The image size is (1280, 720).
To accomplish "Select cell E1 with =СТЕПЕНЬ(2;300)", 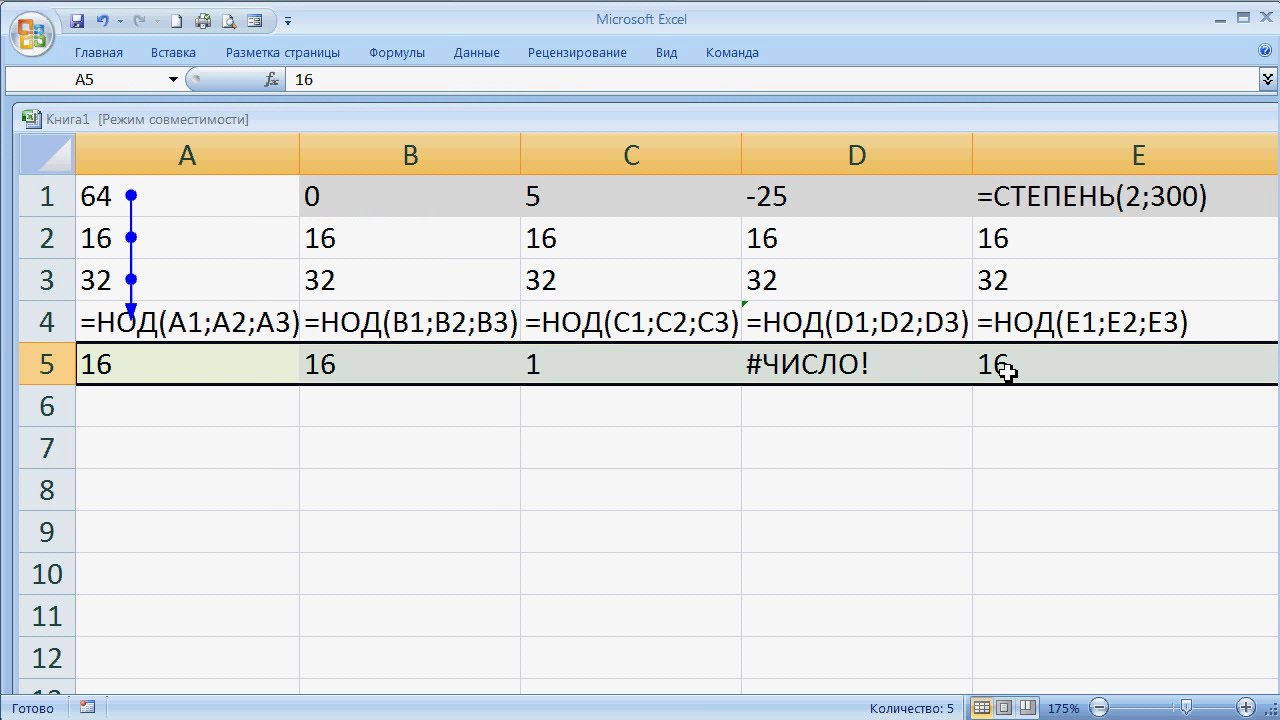I will point(1125,196).
